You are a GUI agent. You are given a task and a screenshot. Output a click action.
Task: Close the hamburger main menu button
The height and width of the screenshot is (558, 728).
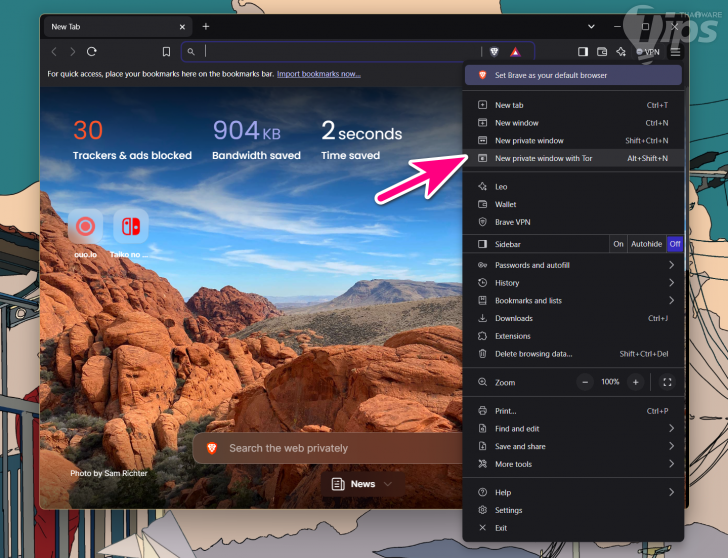point(676,52)
